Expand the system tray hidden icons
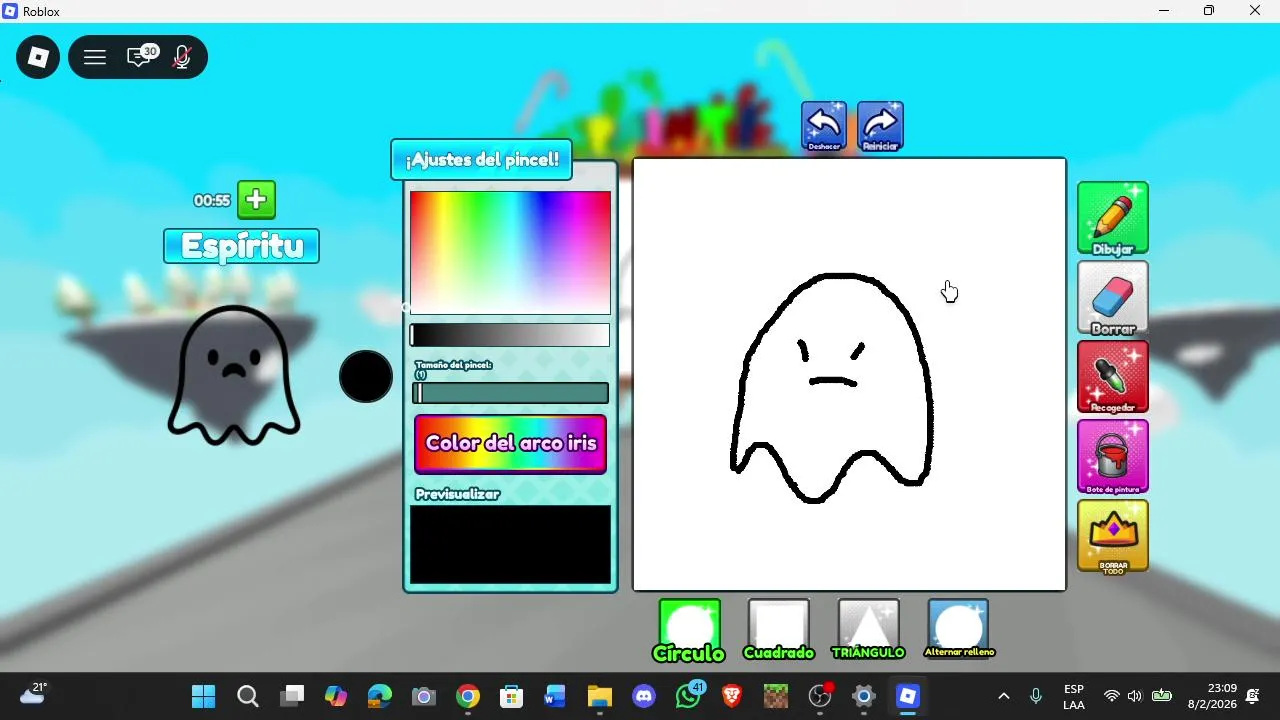This screenshot has width=1280, height=720. (1004, 696)
